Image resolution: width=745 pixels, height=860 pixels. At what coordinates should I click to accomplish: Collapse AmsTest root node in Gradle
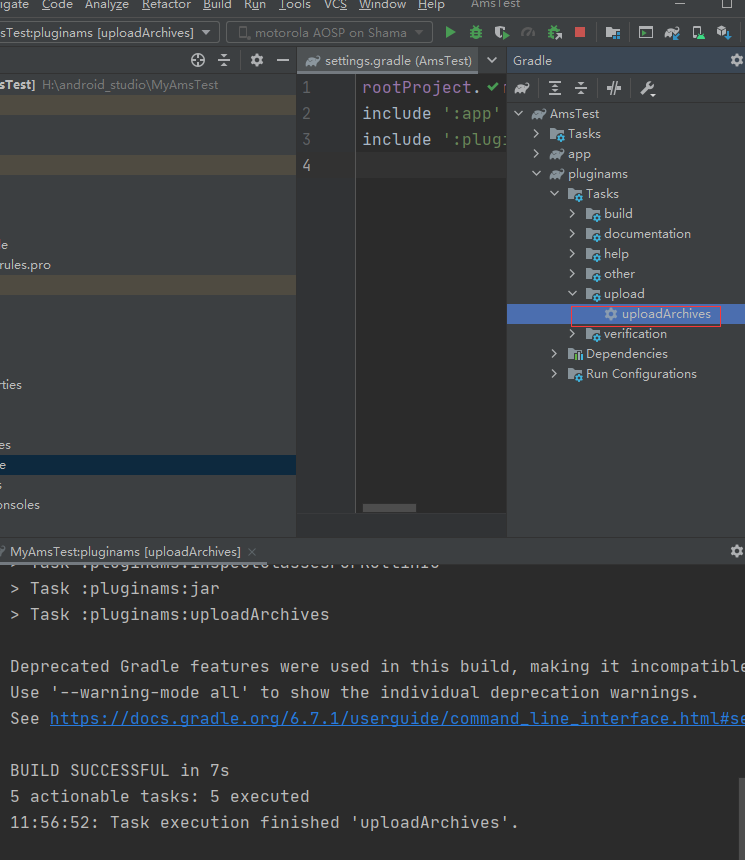click(519, 114)
